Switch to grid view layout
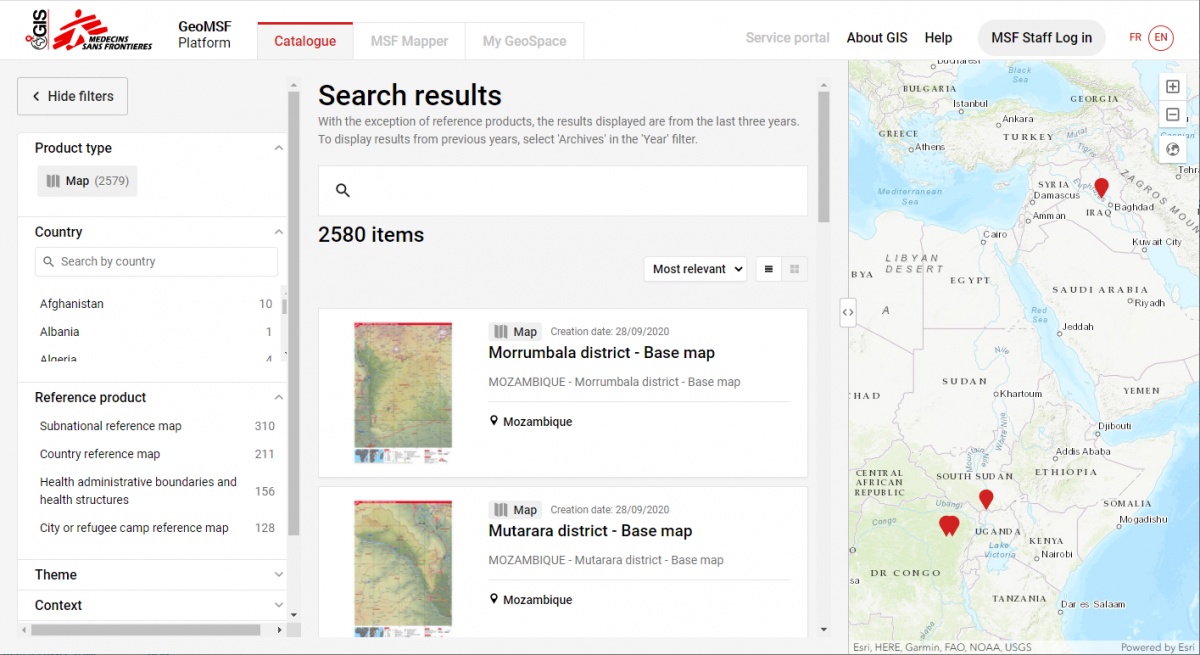 (795, 269)
